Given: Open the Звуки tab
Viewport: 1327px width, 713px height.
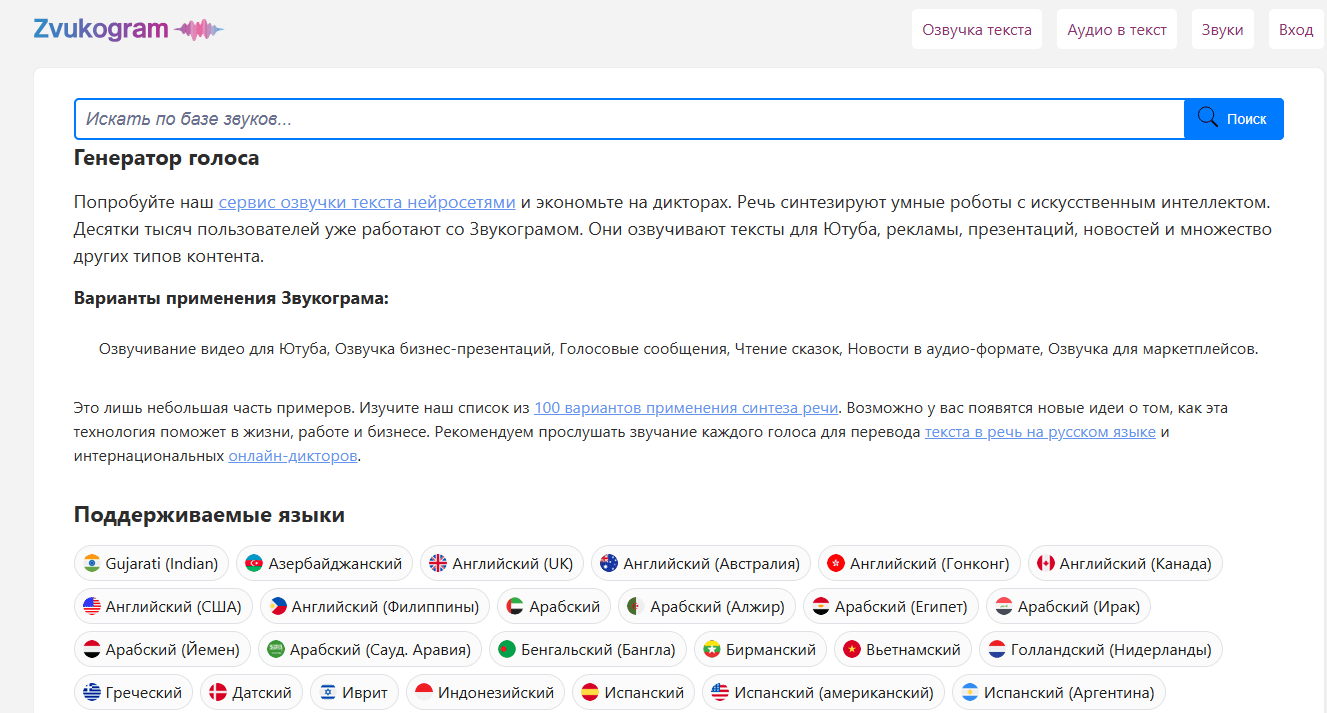Looking at the screenshot, I should tap(1222, 29).
